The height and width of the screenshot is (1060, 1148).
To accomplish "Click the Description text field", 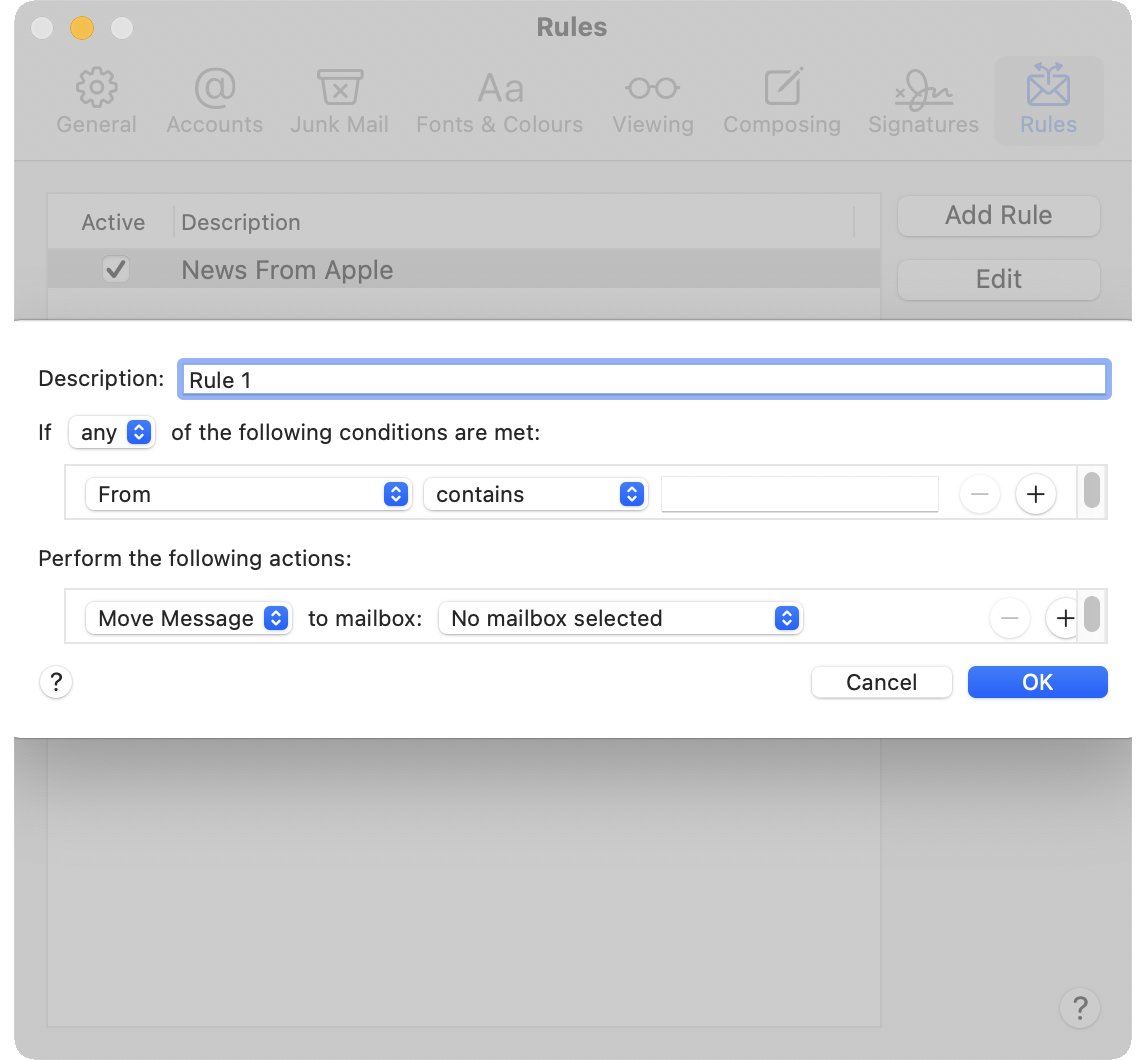I will coord(643,380).
